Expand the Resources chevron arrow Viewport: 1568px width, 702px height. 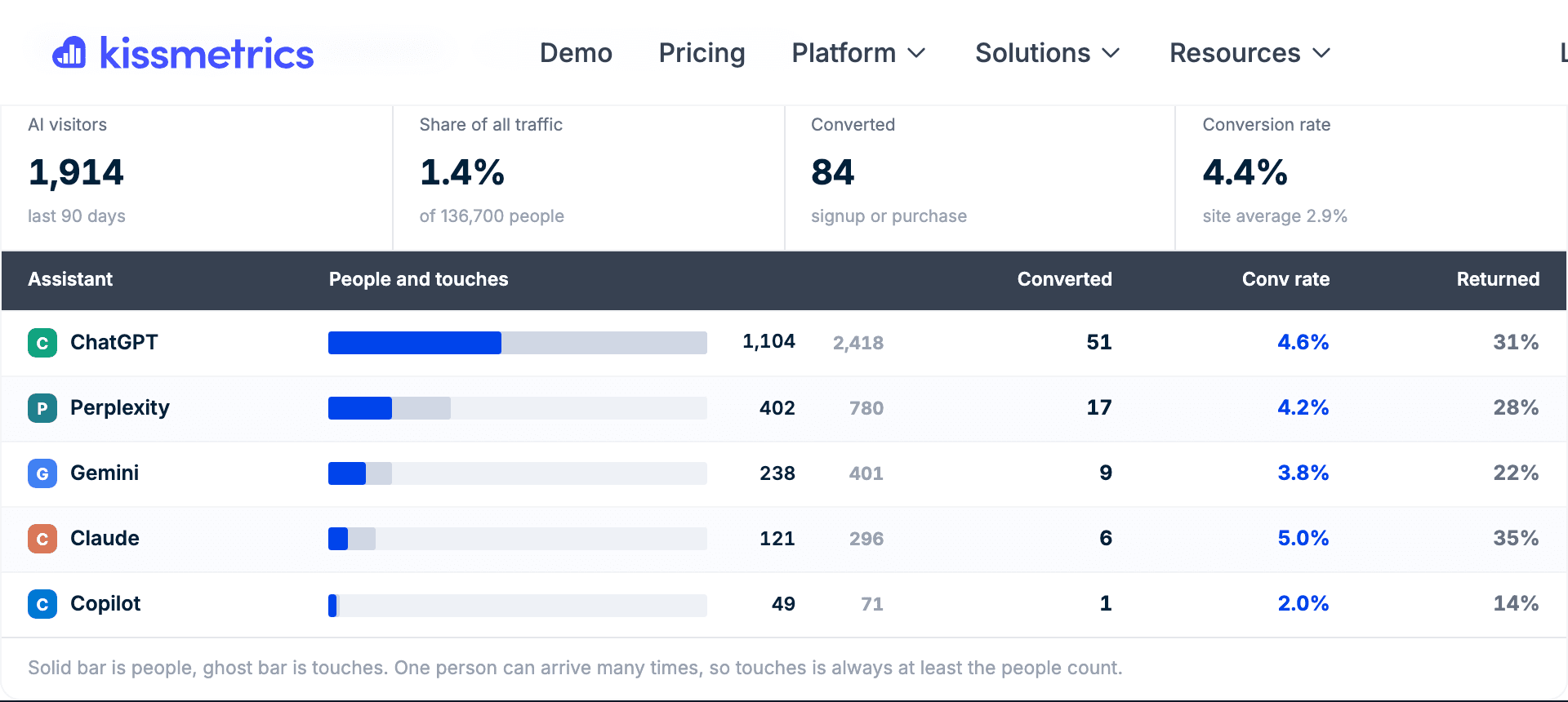pos(1321,54)
